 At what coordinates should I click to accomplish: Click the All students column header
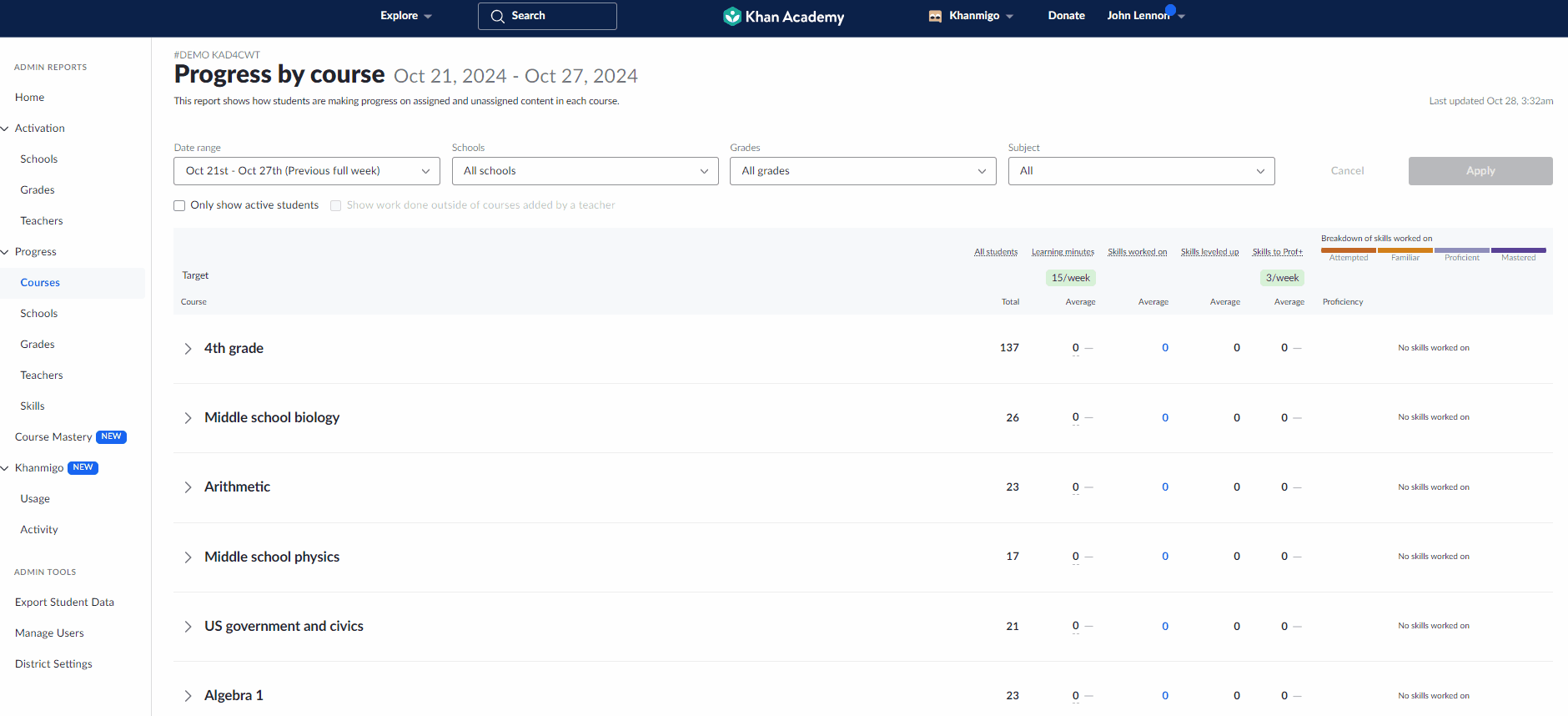[x=996, y=252]
